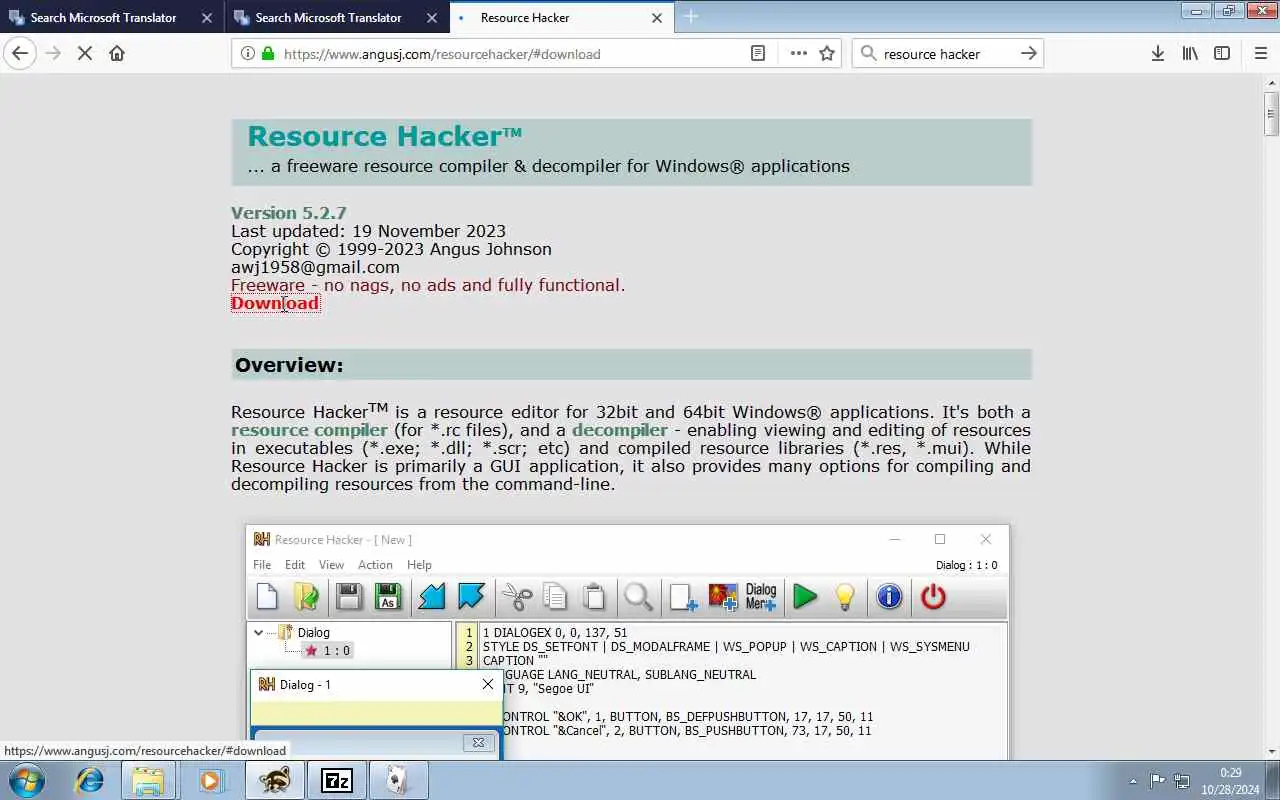Screen dimensions: 1280x800
Task: Click the page vertical scrollbar thumb
Action: pyautogui.click(x=1271, y=113)
